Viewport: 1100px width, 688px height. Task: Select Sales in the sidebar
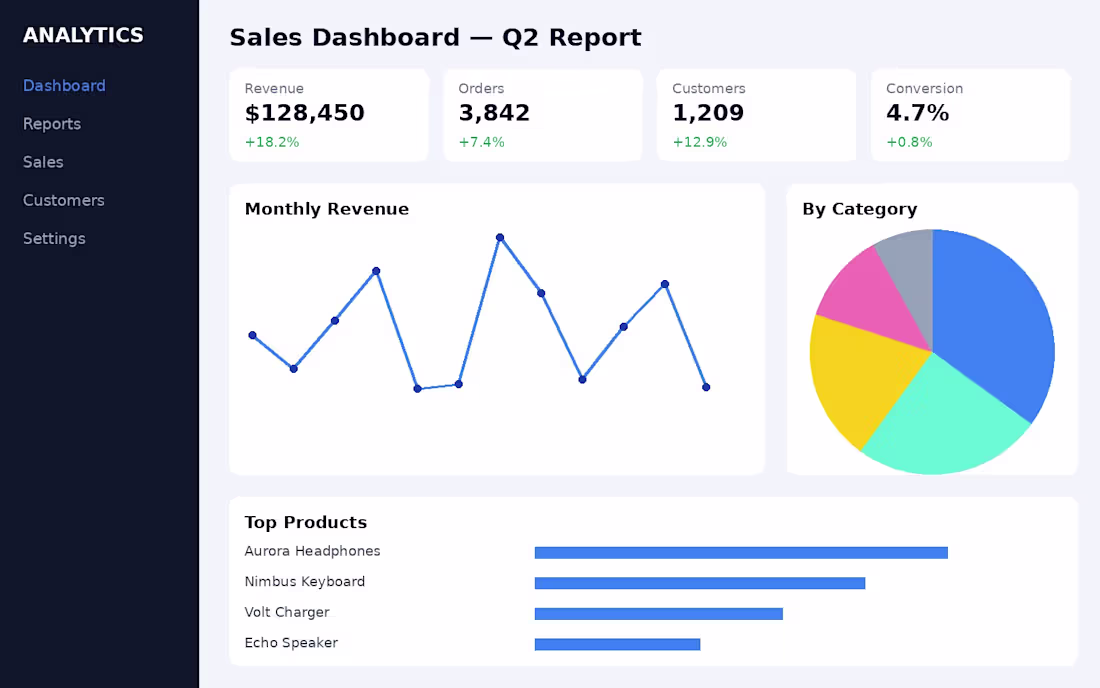coord(43,162)
